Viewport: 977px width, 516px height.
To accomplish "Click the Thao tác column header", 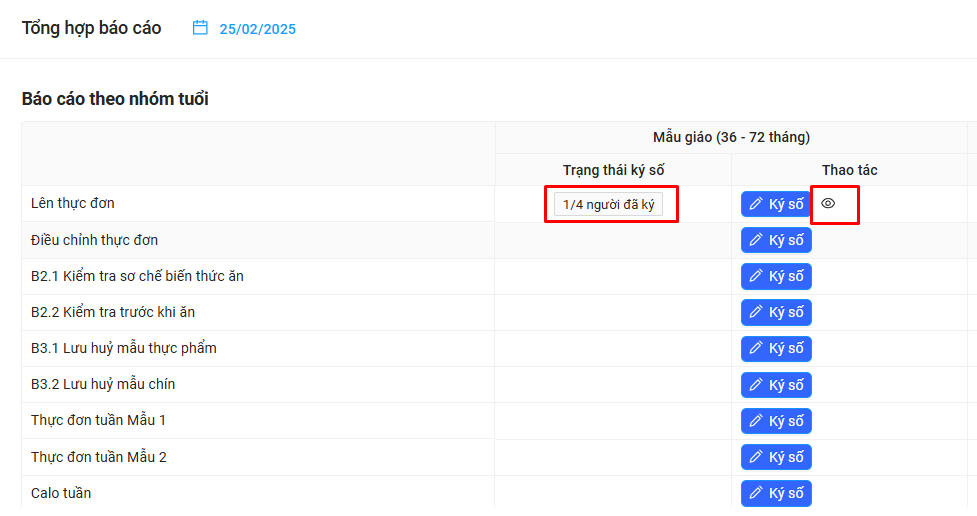I will tap(849, 170).
